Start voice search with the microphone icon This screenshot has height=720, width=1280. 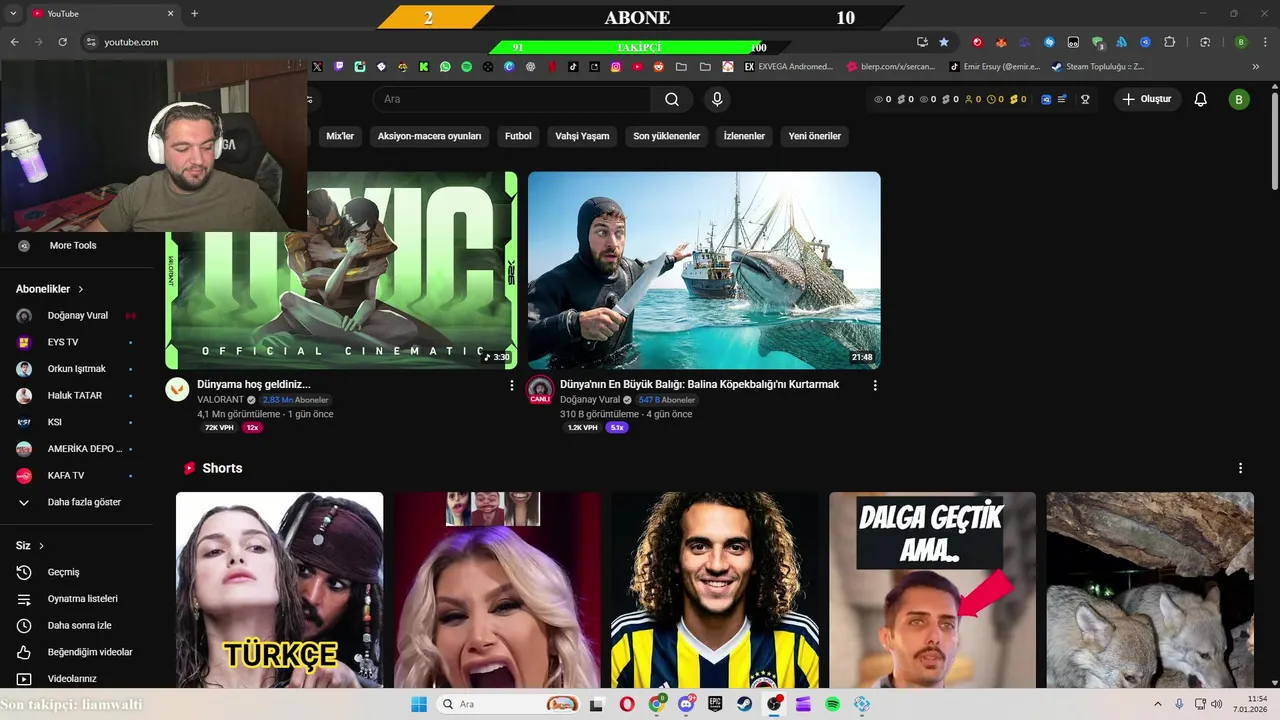tap(716, 99)
